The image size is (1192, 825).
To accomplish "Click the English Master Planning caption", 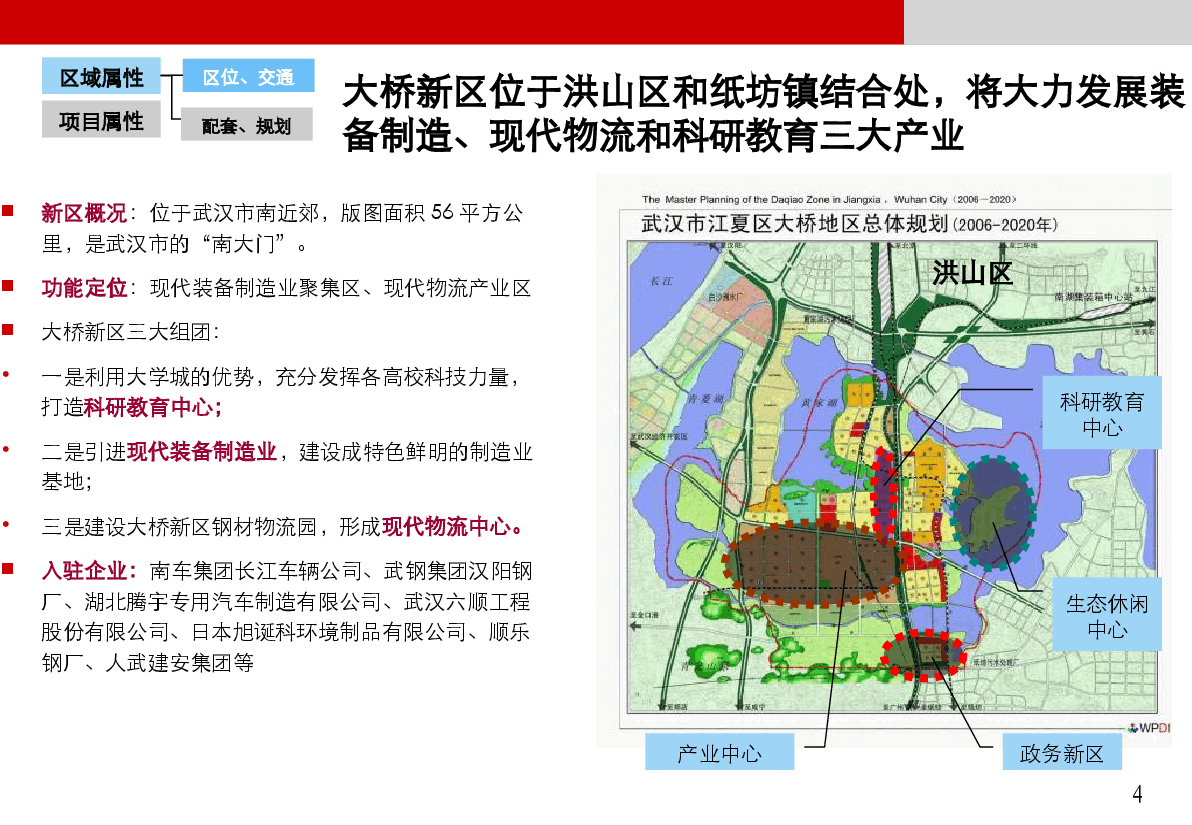I will (828, 199).
